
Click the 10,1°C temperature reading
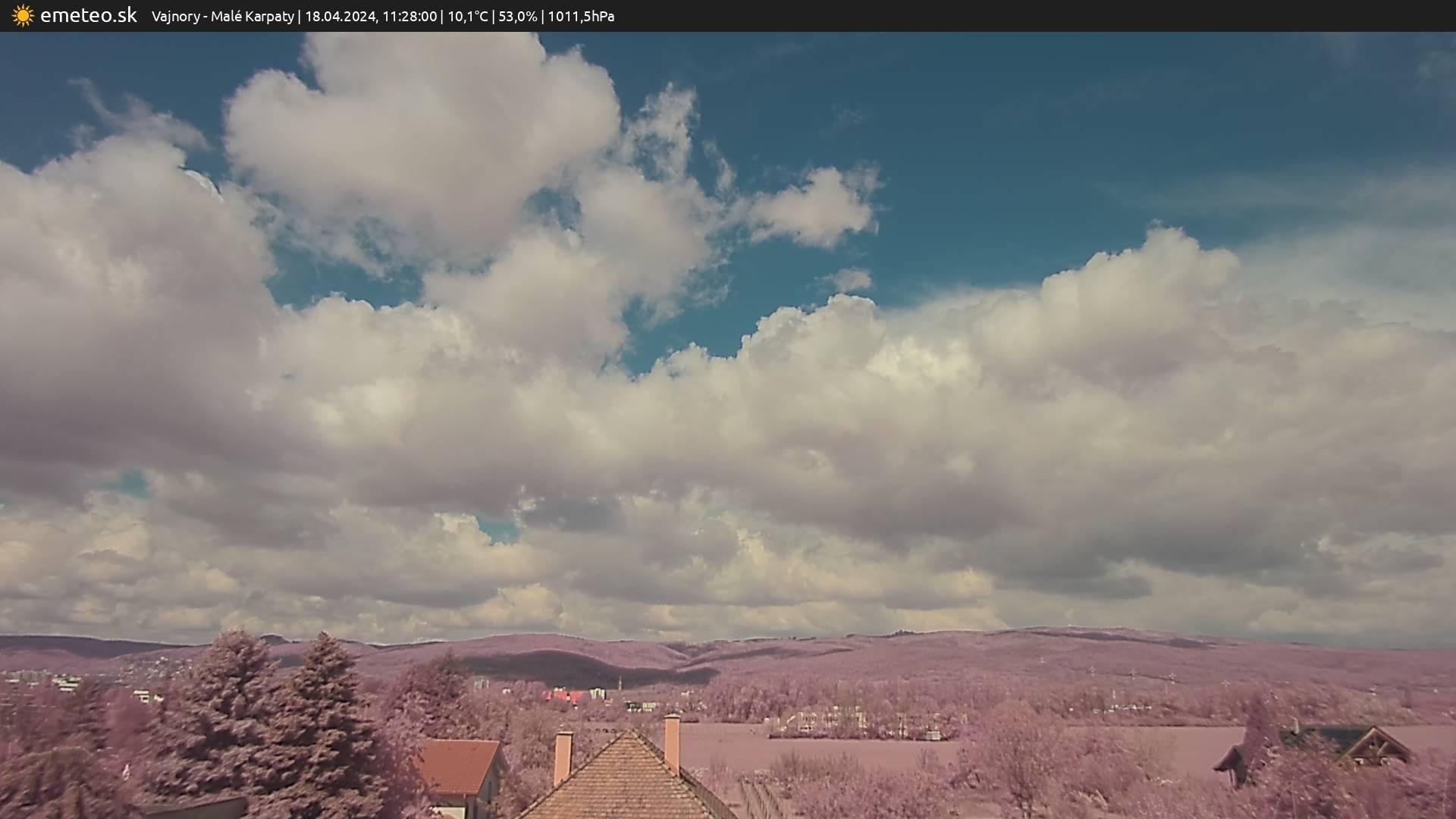pyautogui.click(x=468, y=17)
